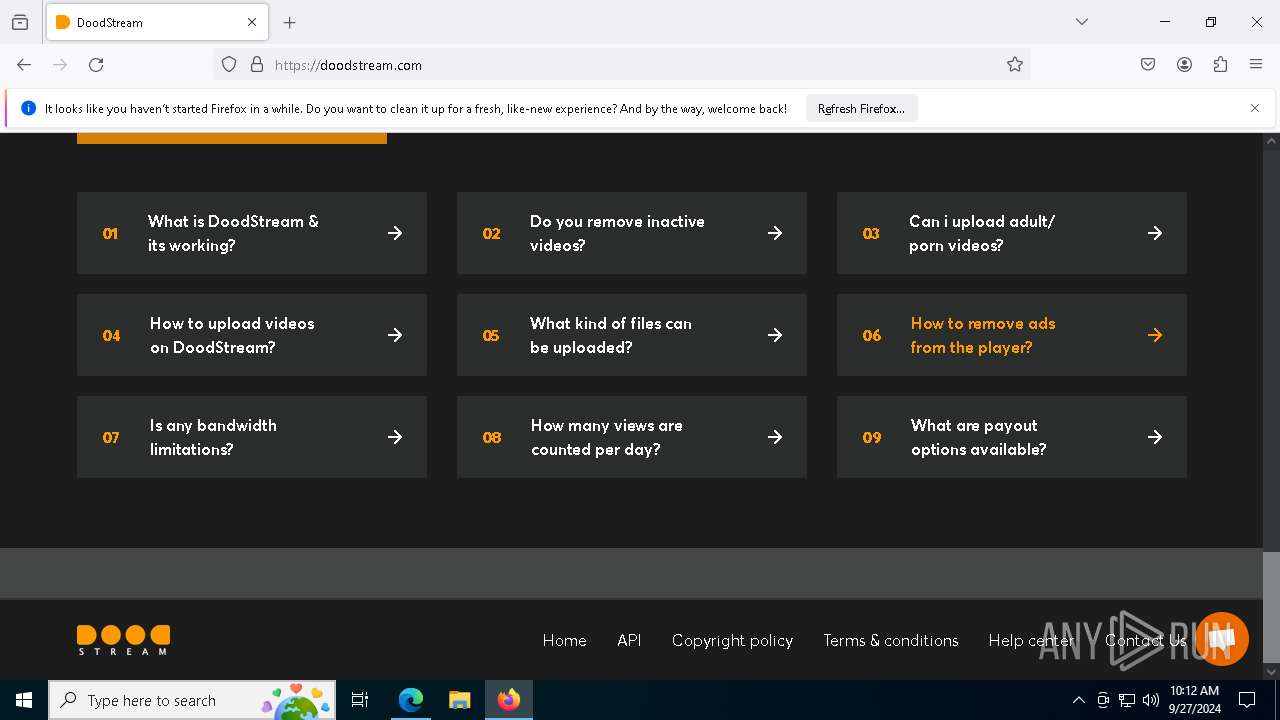Expand FAQ 05 What kind of files
This screenshot has height=720, width=1280.
pyautogui.click(x=632, y=335)
